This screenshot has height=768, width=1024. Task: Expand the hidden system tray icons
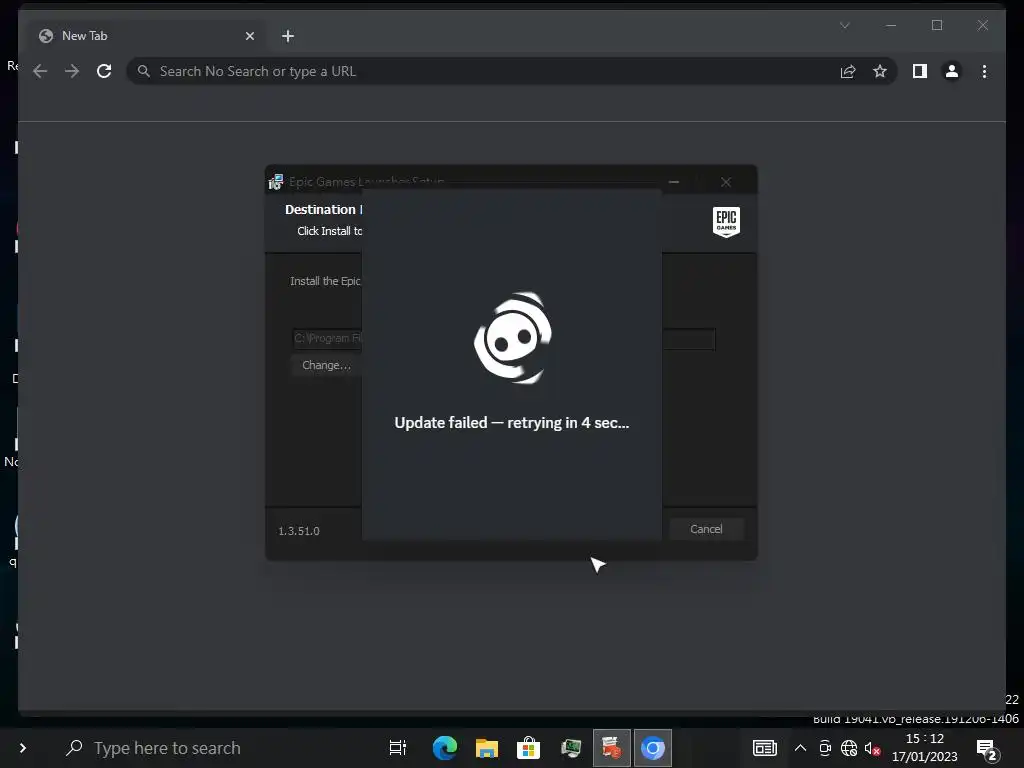tap(800, 748)
